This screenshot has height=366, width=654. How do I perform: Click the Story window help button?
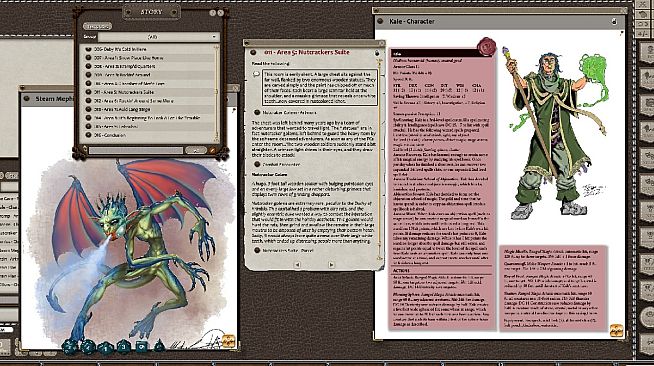(213, 13)
